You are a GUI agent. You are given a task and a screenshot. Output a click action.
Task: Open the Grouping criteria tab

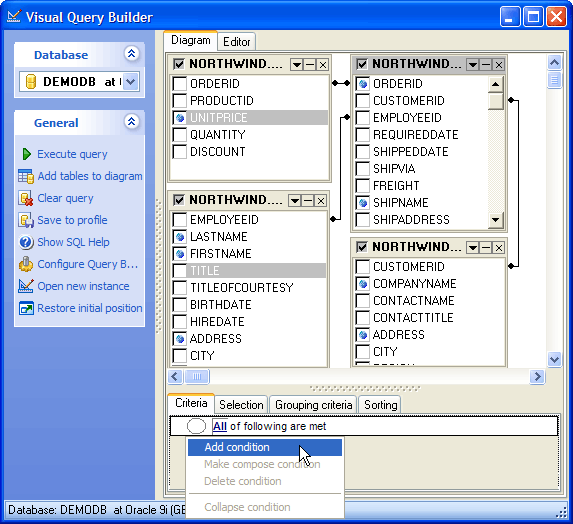tap(314, 405)
